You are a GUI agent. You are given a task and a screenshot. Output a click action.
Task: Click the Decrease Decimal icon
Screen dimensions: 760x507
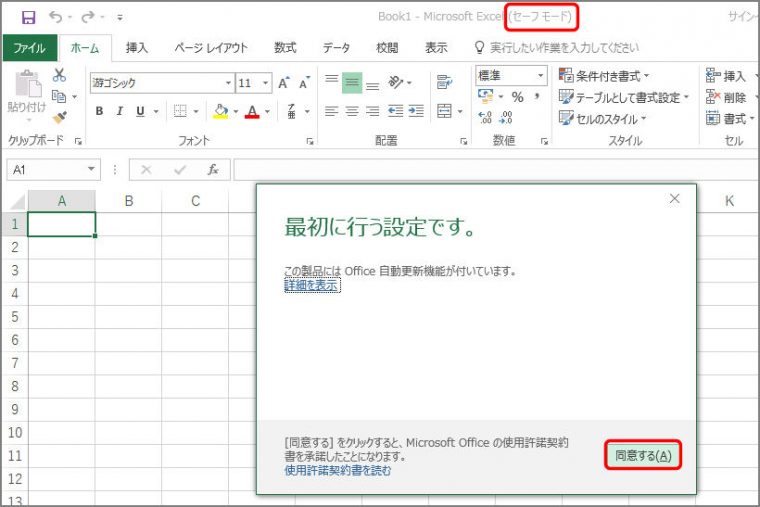(x=506, y=117)
